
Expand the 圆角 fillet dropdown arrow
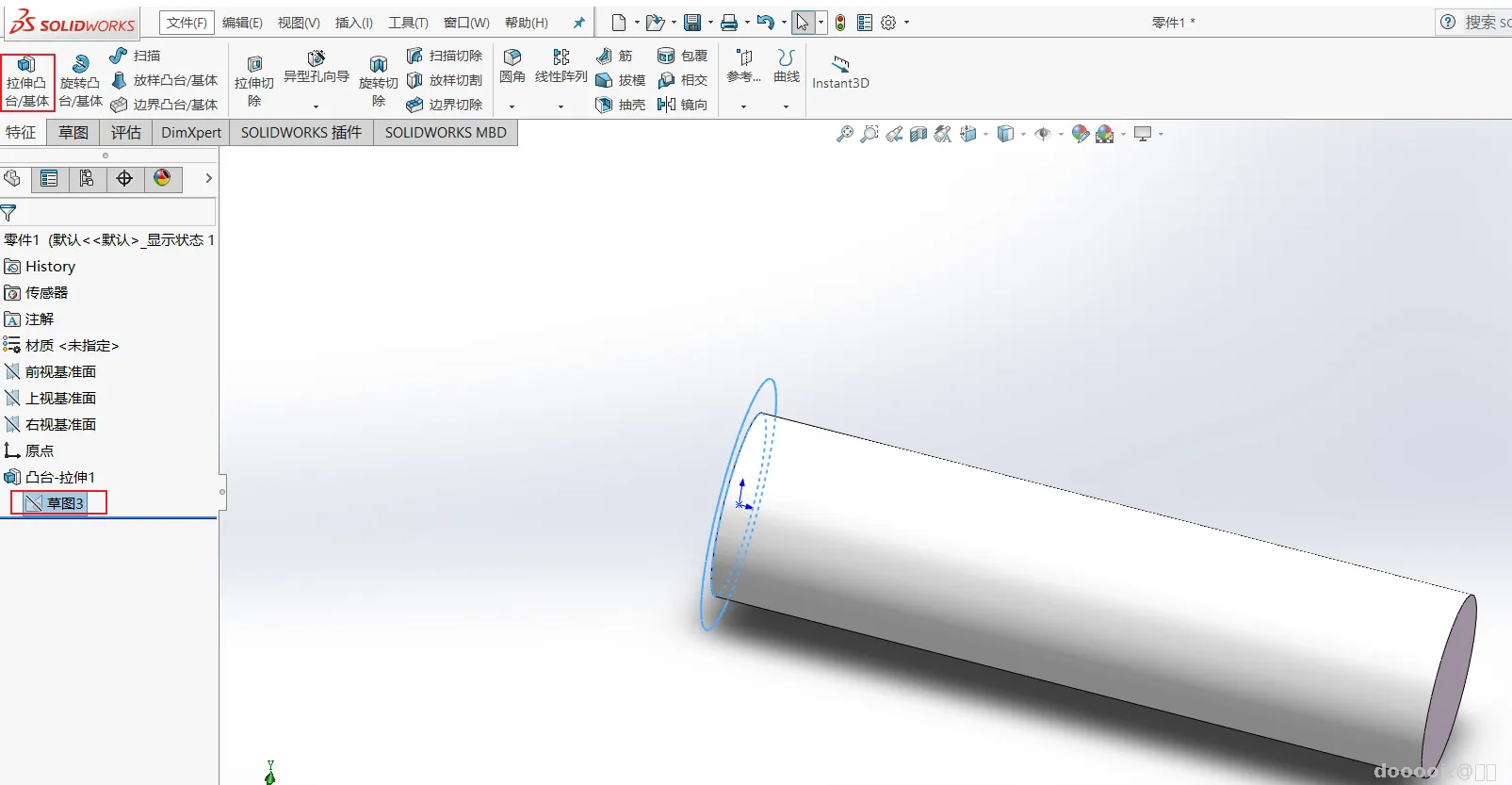(512, 106)
